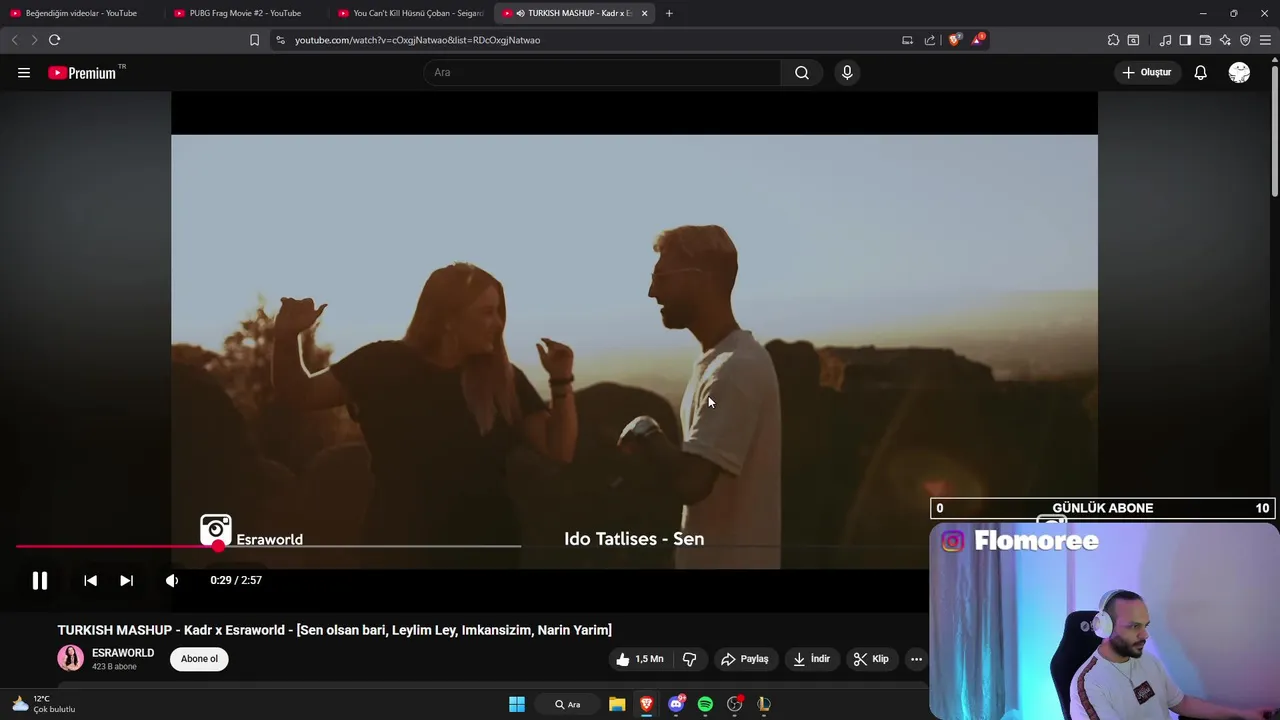1280x720 pixels.
Task: View site information icon
Action: tap(280, 40)
